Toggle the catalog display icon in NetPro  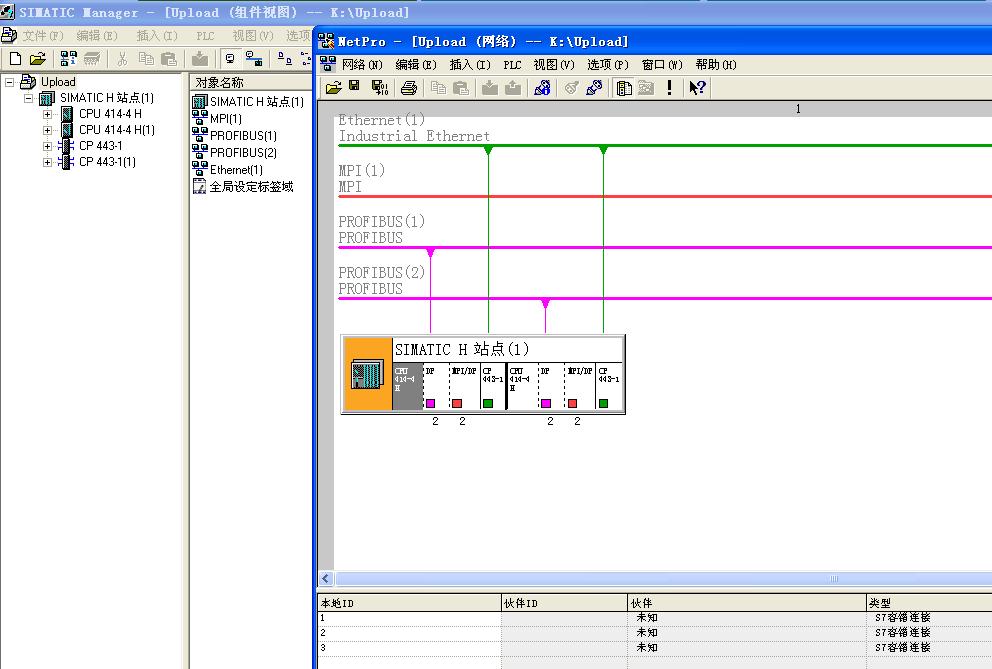624,88
